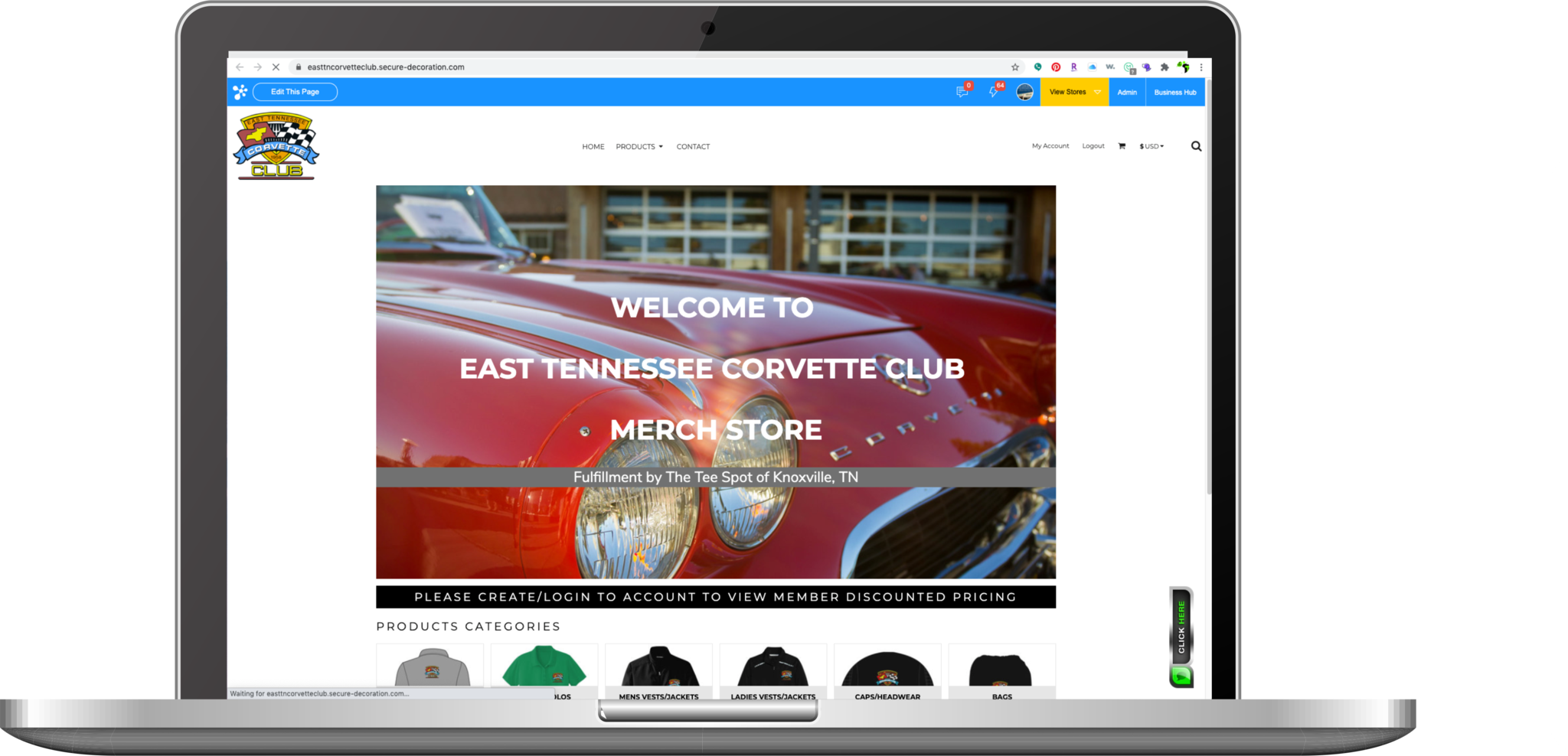
Task: Open the USD currency dropdown
Action: pyautogui.click(x=1151, y=146)
